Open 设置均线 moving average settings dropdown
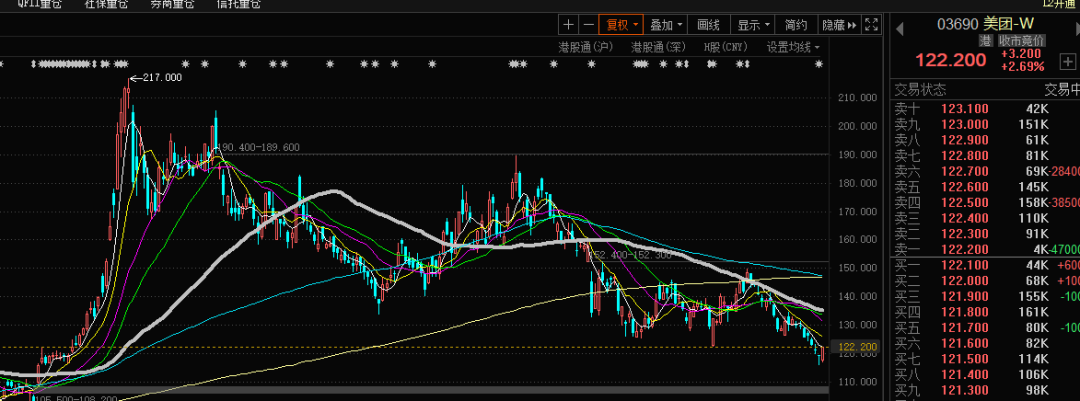This screenshot has height=401, width=1080. click(x=792, y=46)
